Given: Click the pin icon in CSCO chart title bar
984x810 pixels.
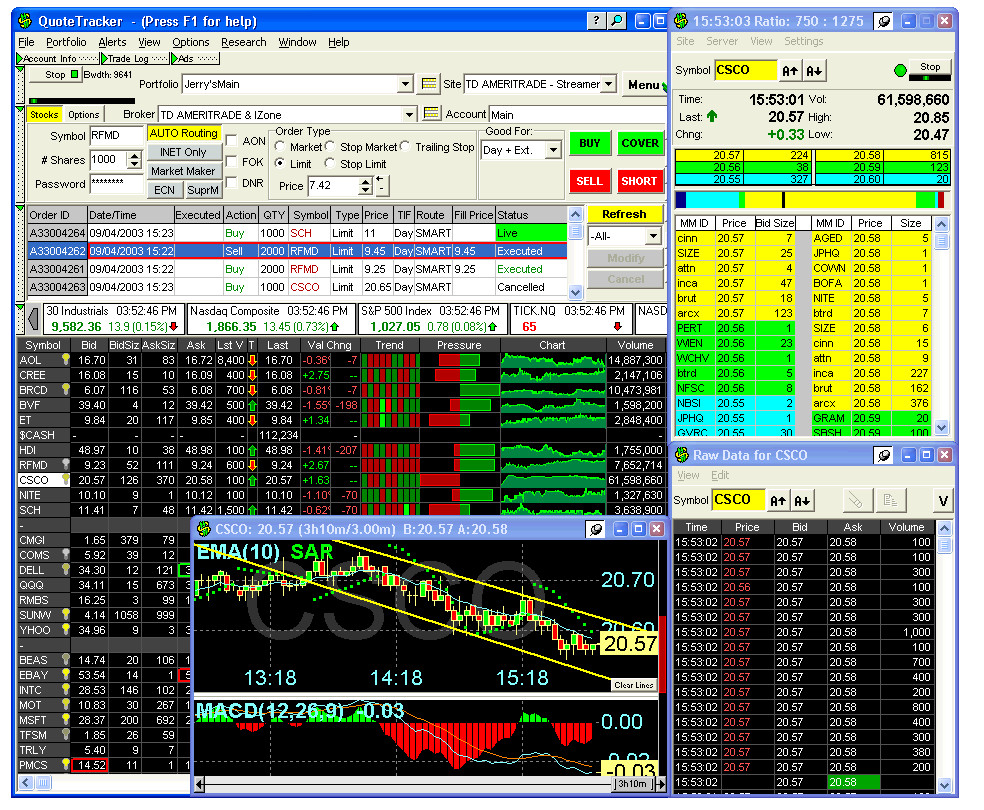Looking at the screenshot, I should click(596, 529).
